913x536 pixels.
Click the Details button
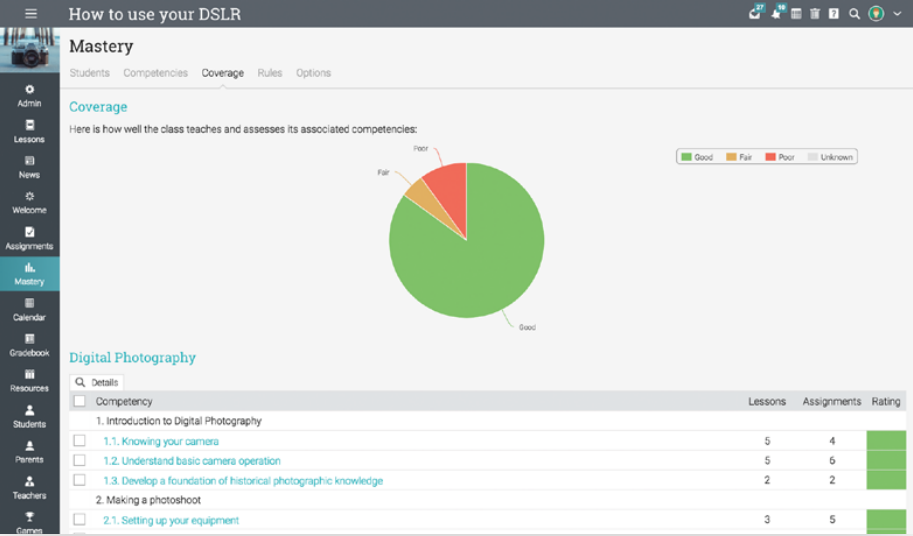click(x=97, y=382)
